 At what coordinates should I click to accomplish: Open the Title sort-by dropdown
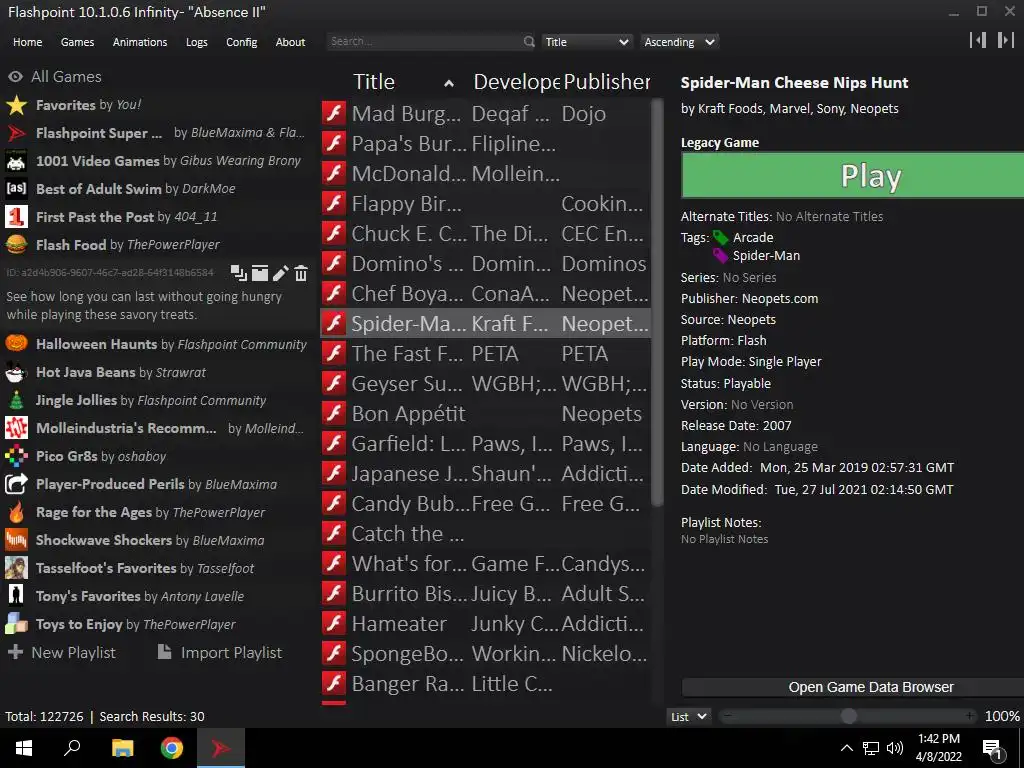click(x=586, y=42)
